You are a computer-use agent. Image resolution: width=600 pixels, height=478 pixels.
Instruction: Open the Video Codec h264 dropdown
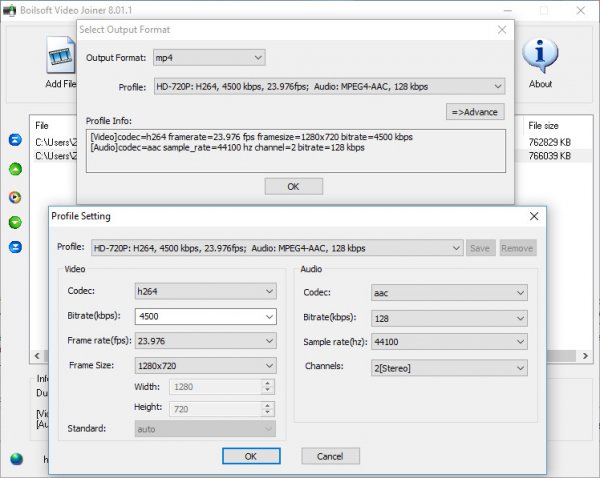pos(205,291)
